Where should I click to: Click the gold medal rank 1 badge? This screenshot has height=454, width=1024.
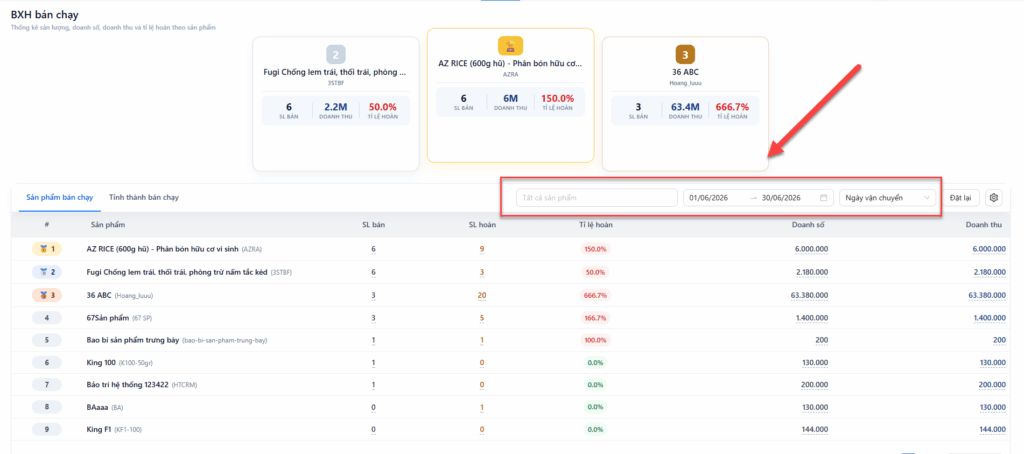tap(46, 249)
